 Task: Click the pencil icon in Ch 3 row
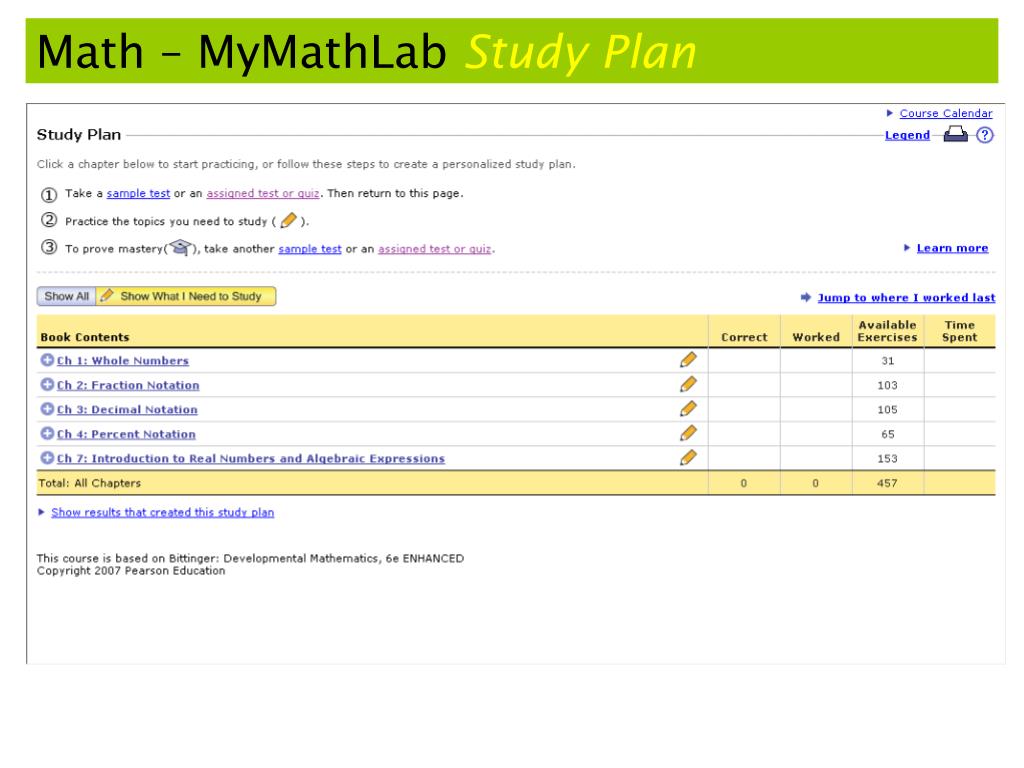[x=688, y=409]
